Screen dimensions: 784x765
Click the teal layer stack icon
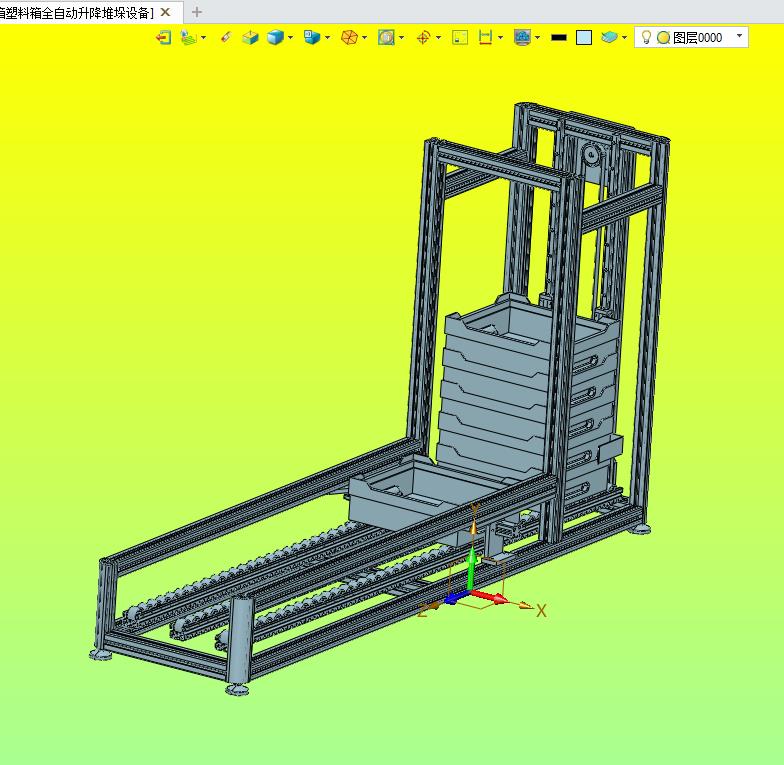[609, 38]
